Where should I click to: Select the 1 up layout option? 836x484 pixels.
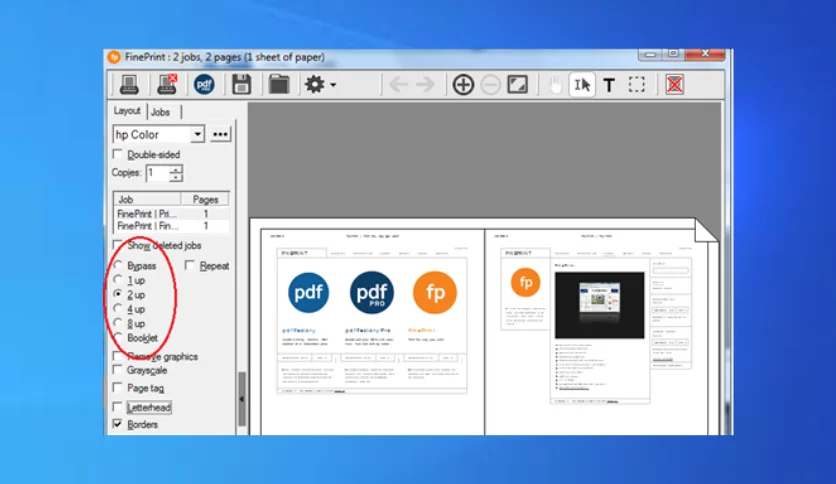(118, 279)
